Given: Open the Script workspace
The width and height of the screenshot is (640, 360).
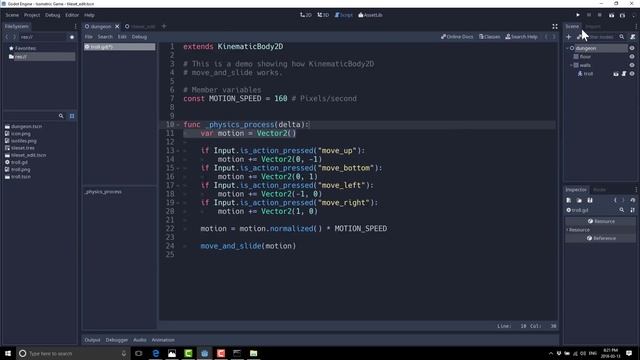Looking at the screenshot, I should click(x=344, y=15).
